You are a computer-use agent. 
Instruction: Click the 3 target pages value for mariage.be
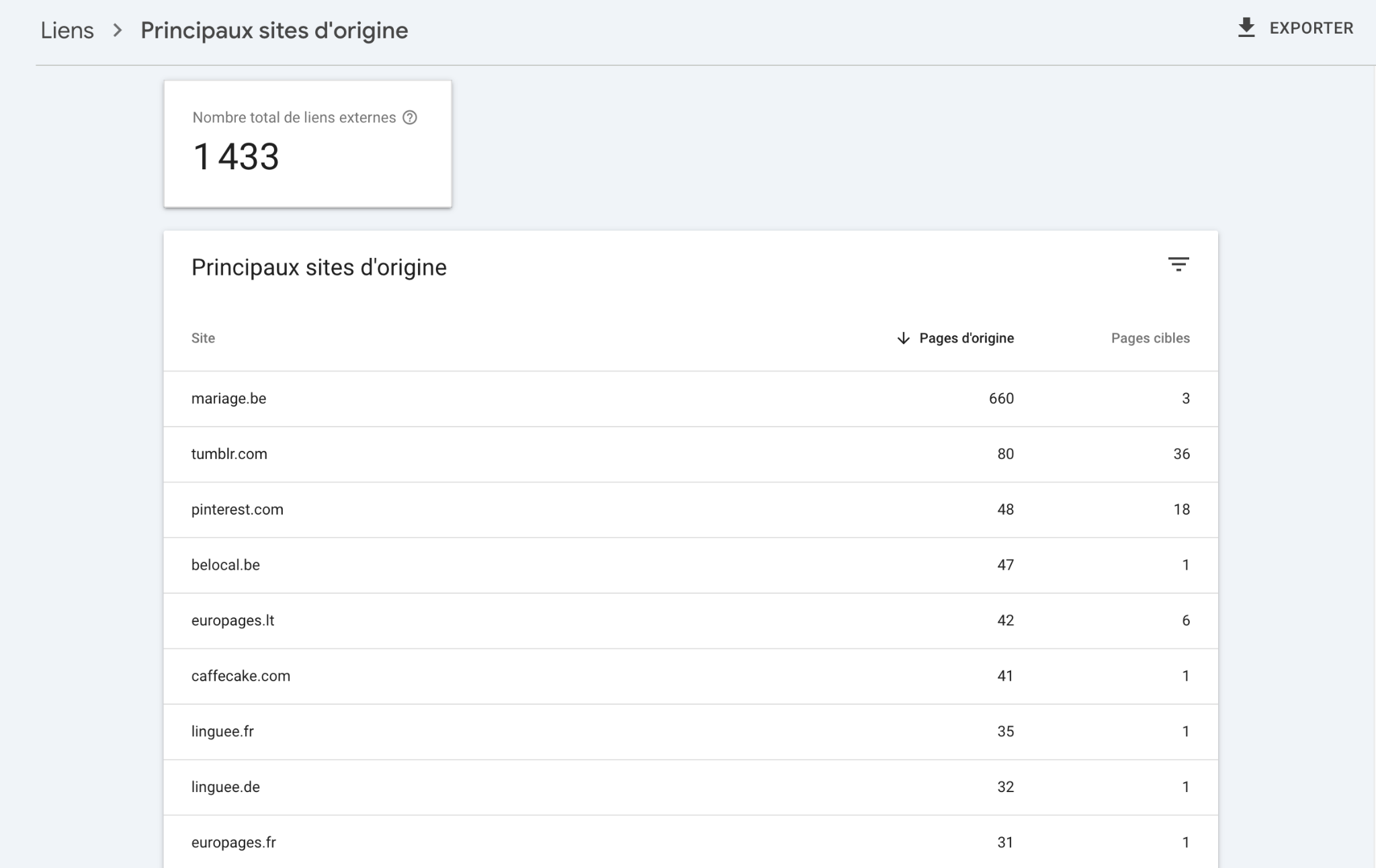click(1186, 398)
